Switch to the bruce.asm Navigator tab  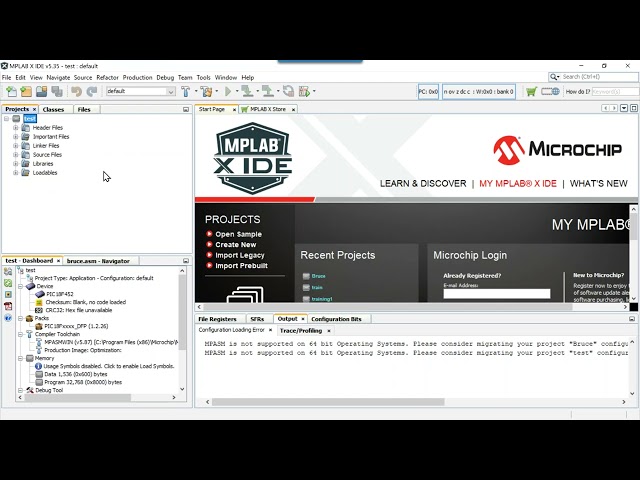click(98, 261)
